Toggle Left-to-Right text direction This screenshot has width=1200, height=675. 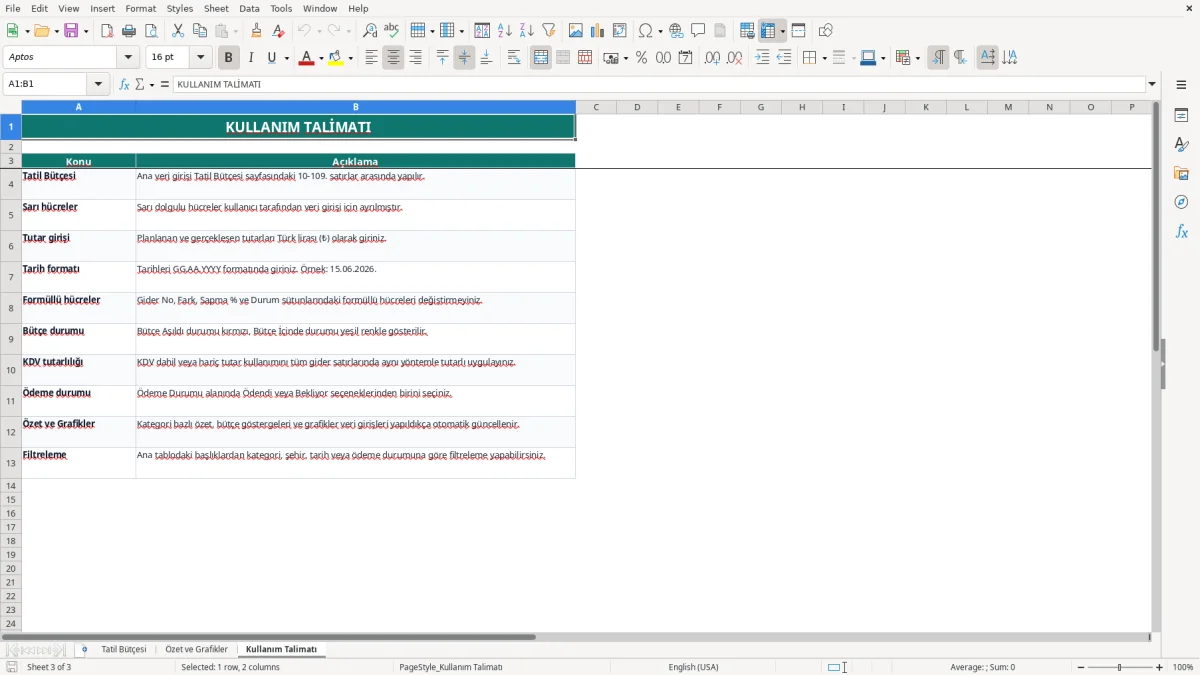tap(938, 58)
